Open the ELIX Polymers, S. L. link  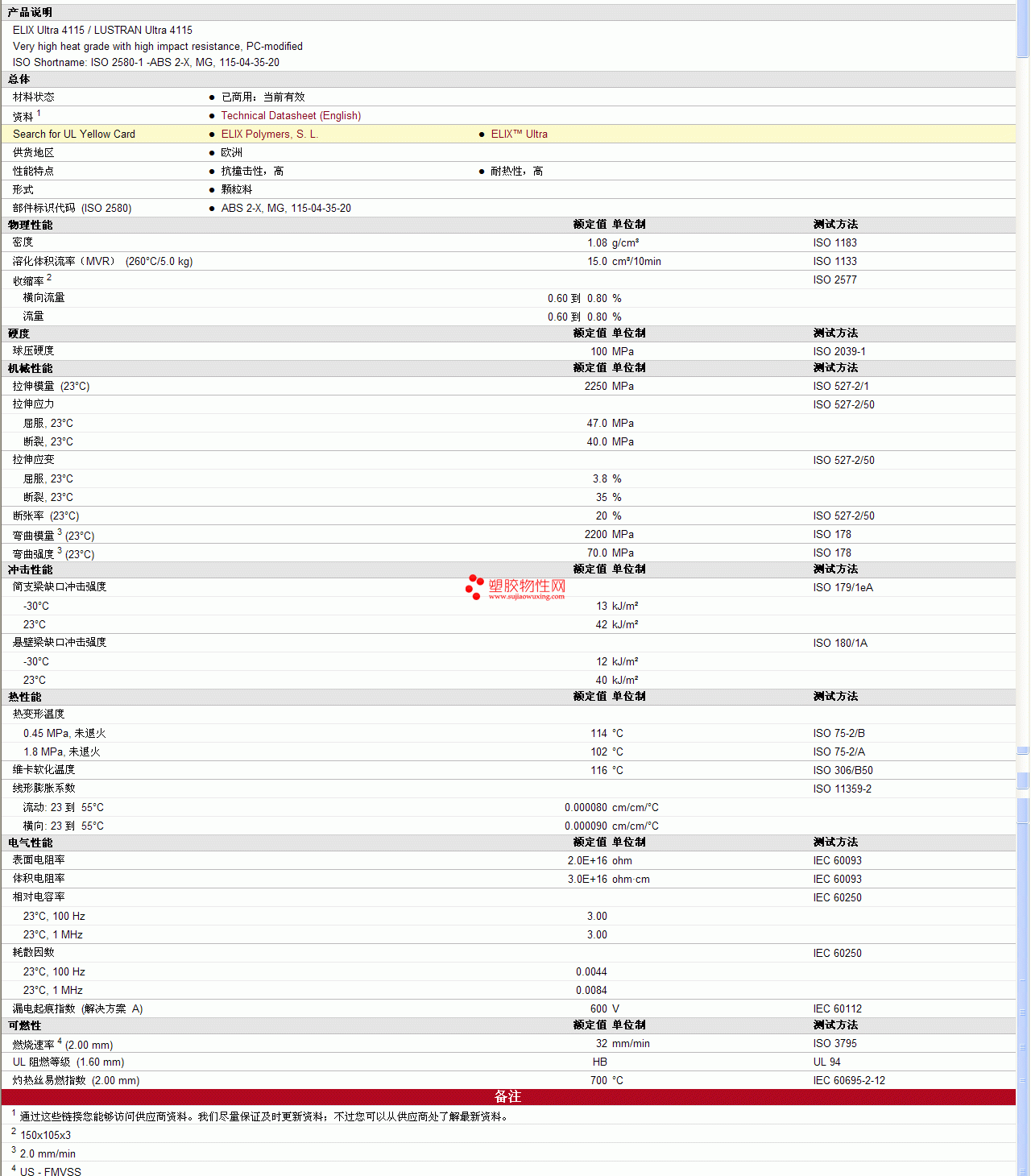[x=270, y=135]
